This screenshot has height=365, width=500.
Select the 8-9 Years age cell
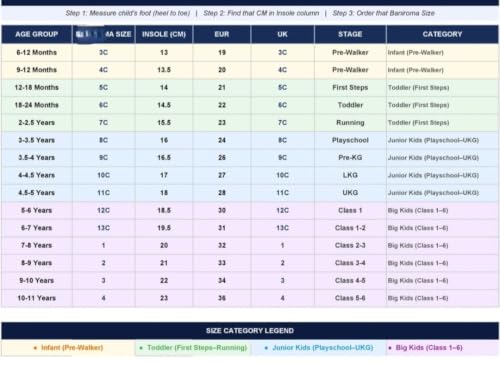37,263
